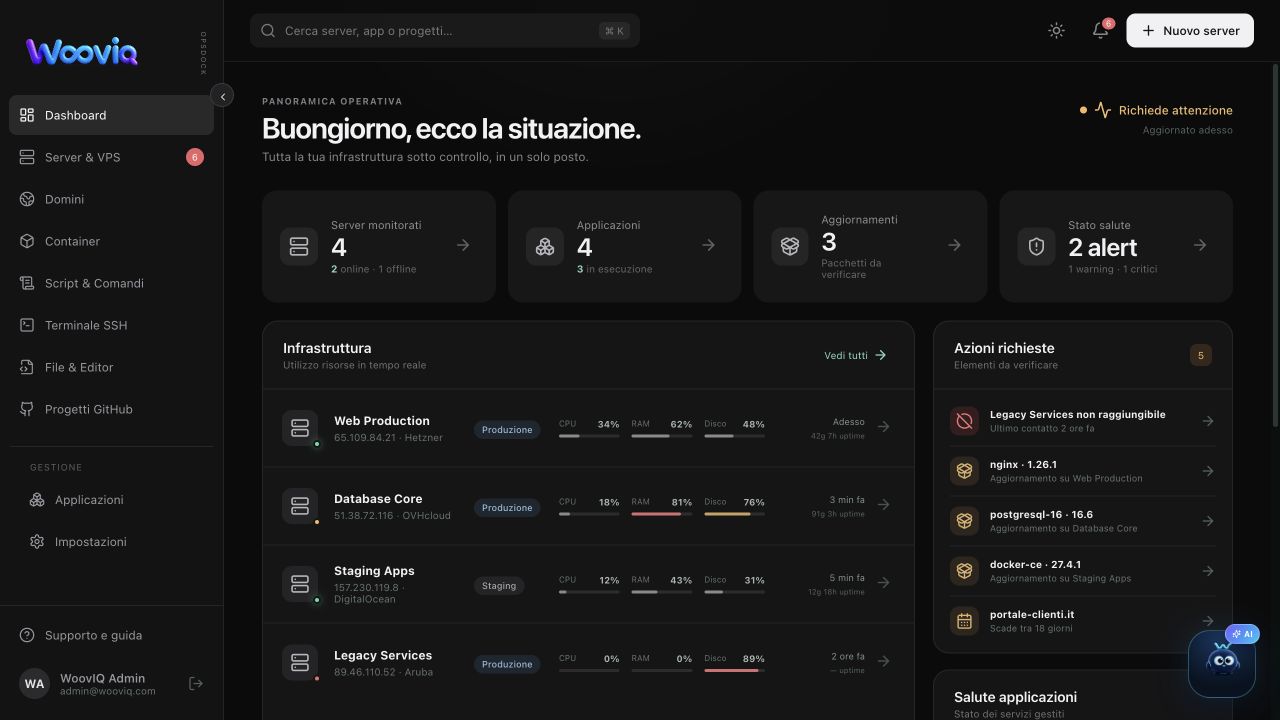Click Database Core RAM usage bar
This screenshot has height=720, width=1280.
point(661,514)
